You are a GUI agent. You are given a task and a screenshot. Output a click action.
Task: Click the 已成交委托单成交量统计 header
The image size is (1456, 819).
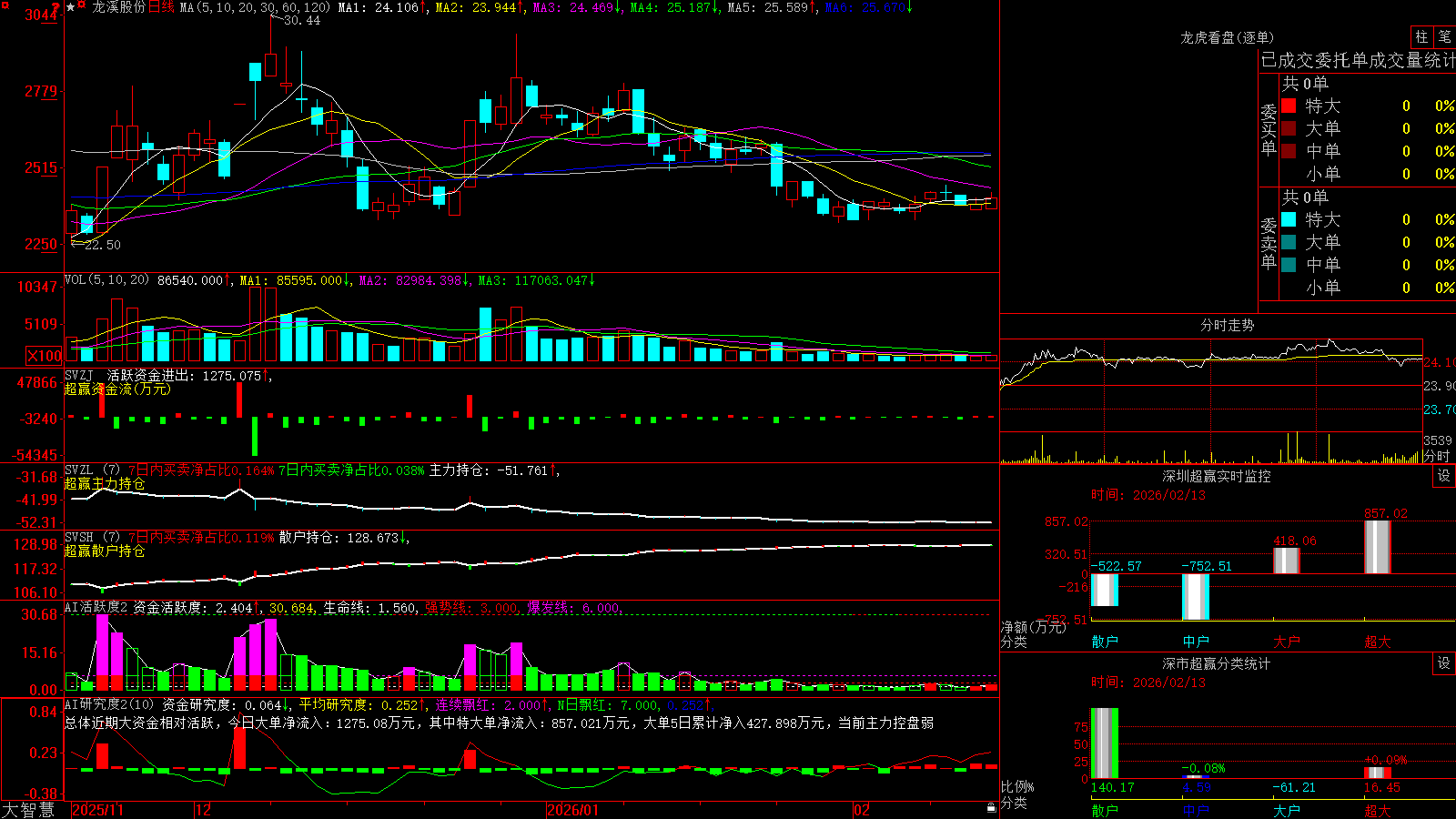1358,60
